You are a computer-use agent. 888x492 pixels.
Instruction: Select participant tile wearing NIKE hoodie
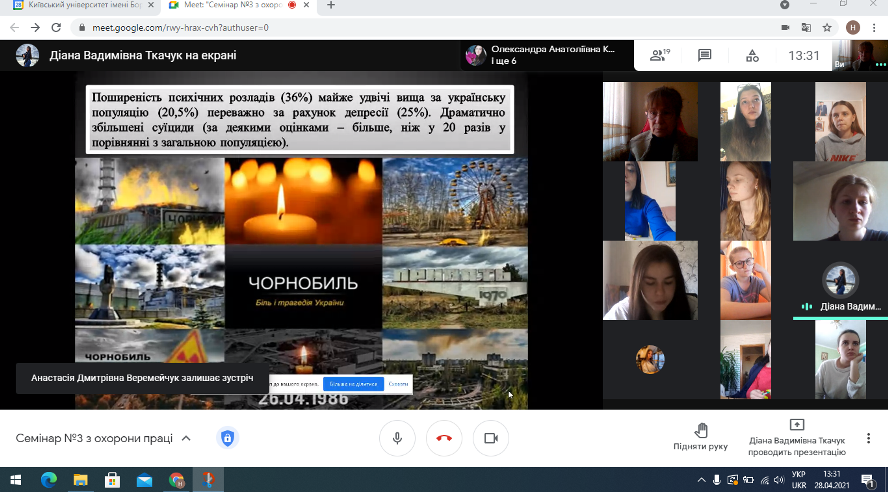pyautogui.click(x=840, y=122)
